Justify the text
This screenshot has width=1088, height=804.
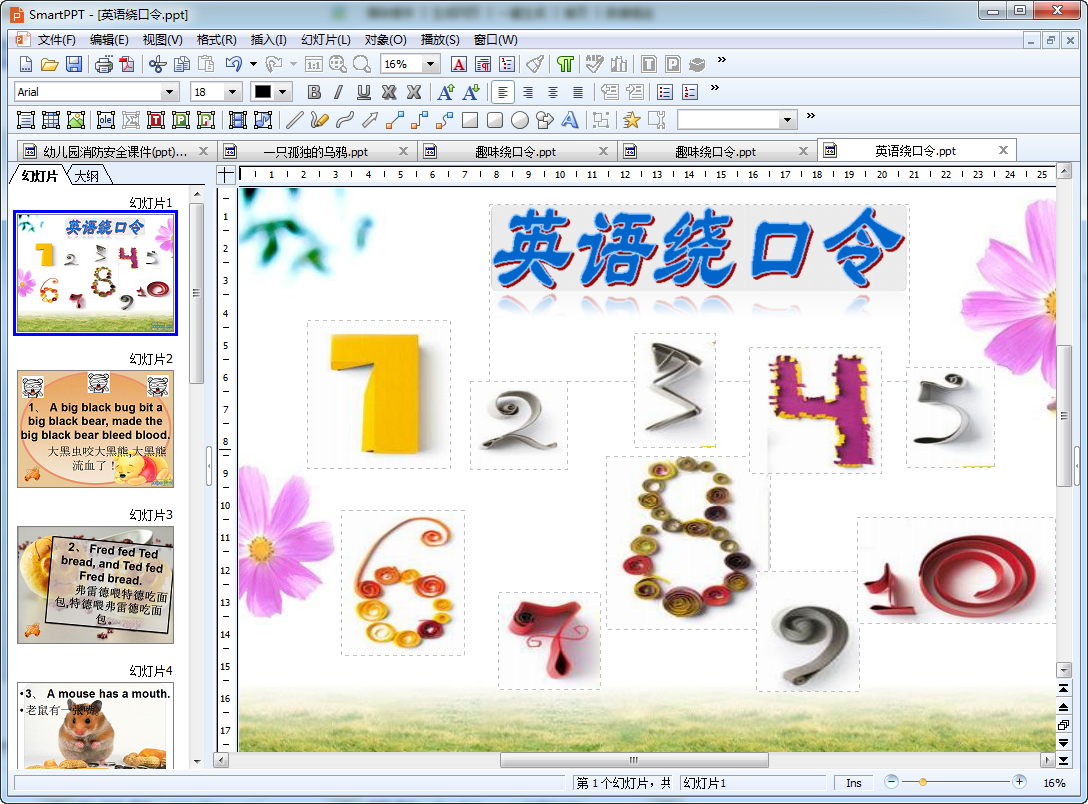tap(578, 92)
